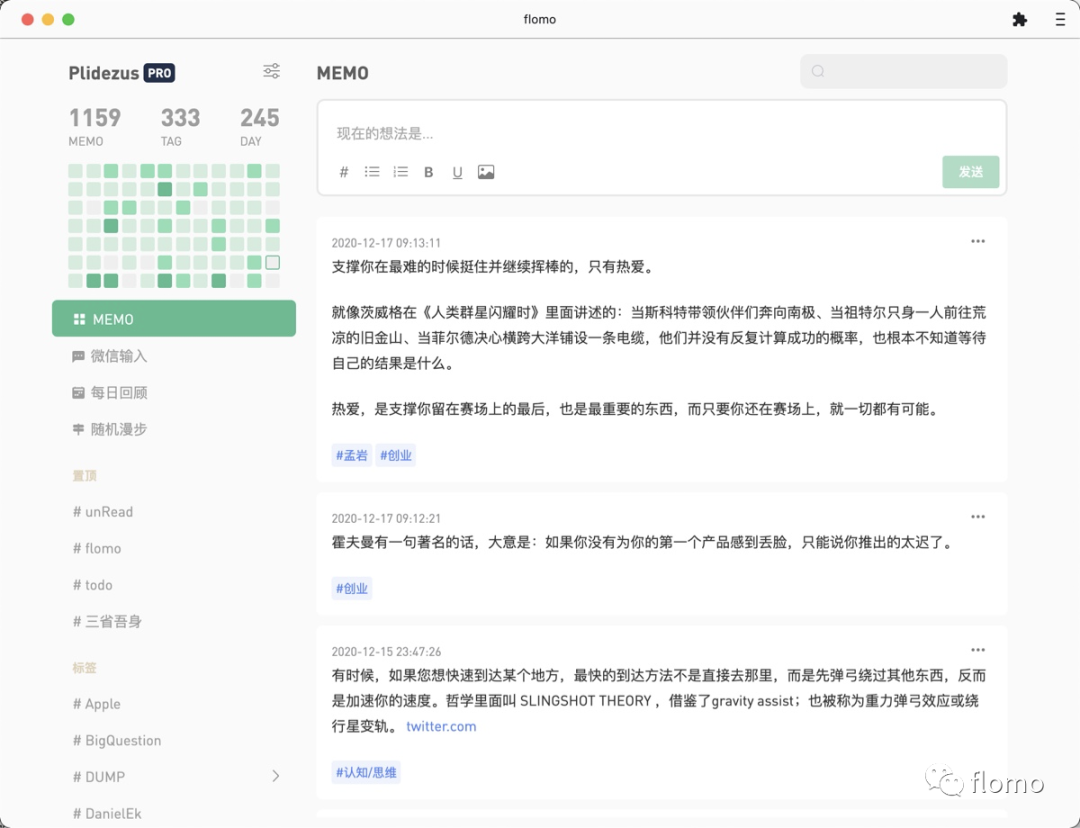Click the 245 DAY count
Image resolution: width=1080 pixels, height=828 pixels.
(260, 126)
